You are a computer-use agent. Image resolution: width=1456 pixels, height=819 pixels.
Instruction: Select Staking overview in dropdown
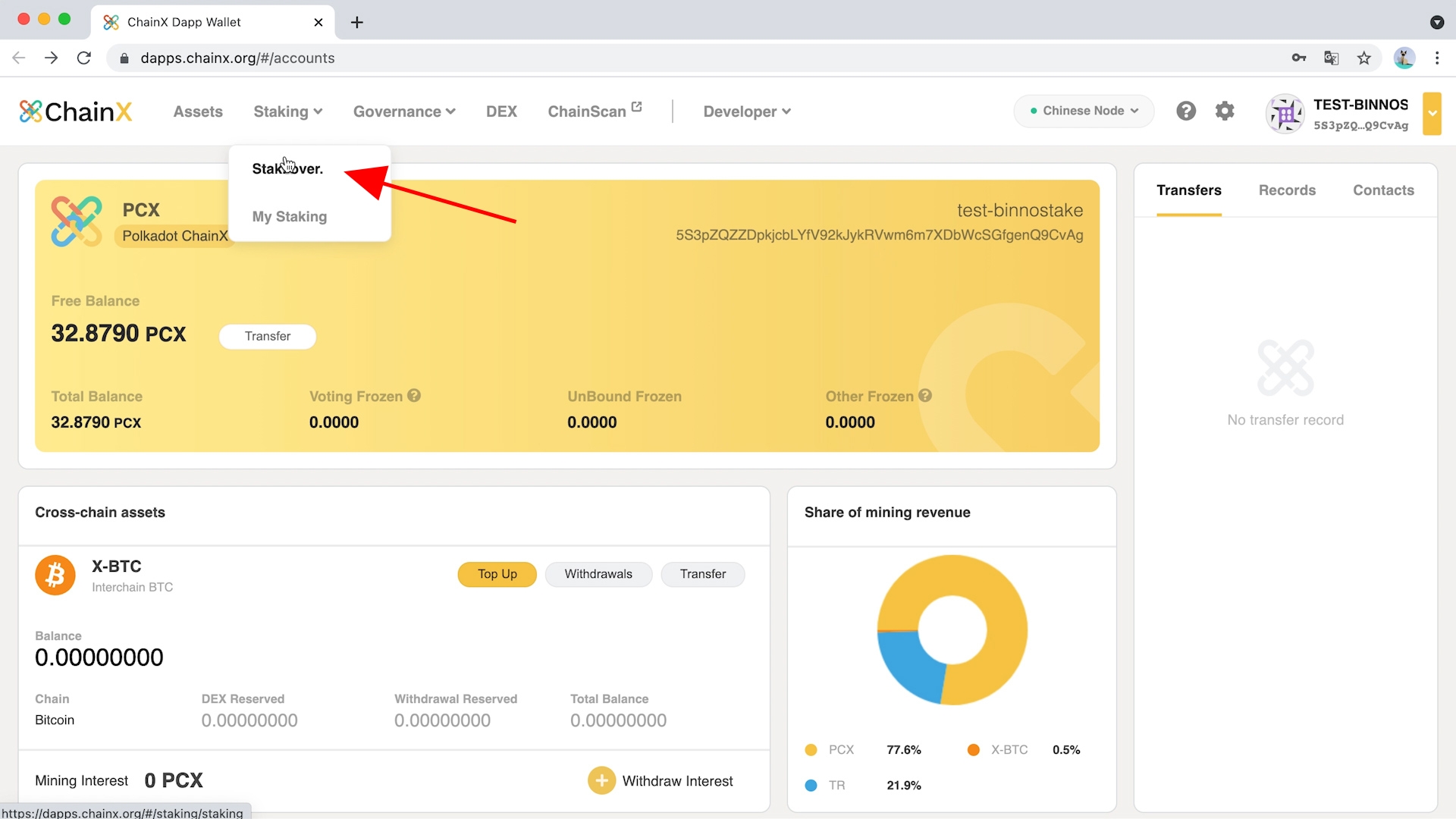287,168
